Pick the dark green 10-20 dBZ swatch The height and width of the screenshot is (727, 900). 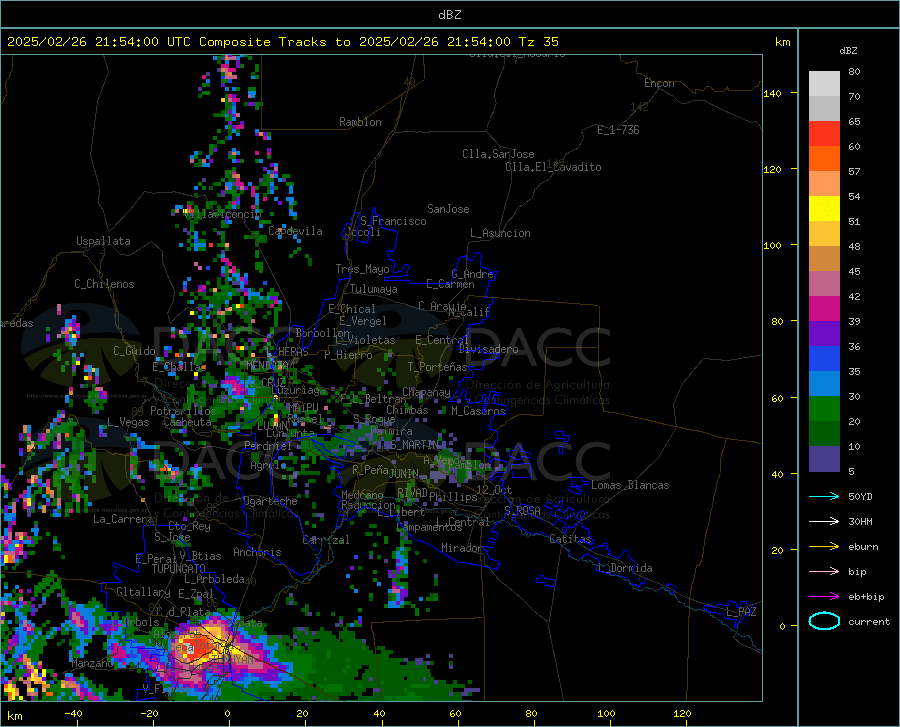click(824, 434)
